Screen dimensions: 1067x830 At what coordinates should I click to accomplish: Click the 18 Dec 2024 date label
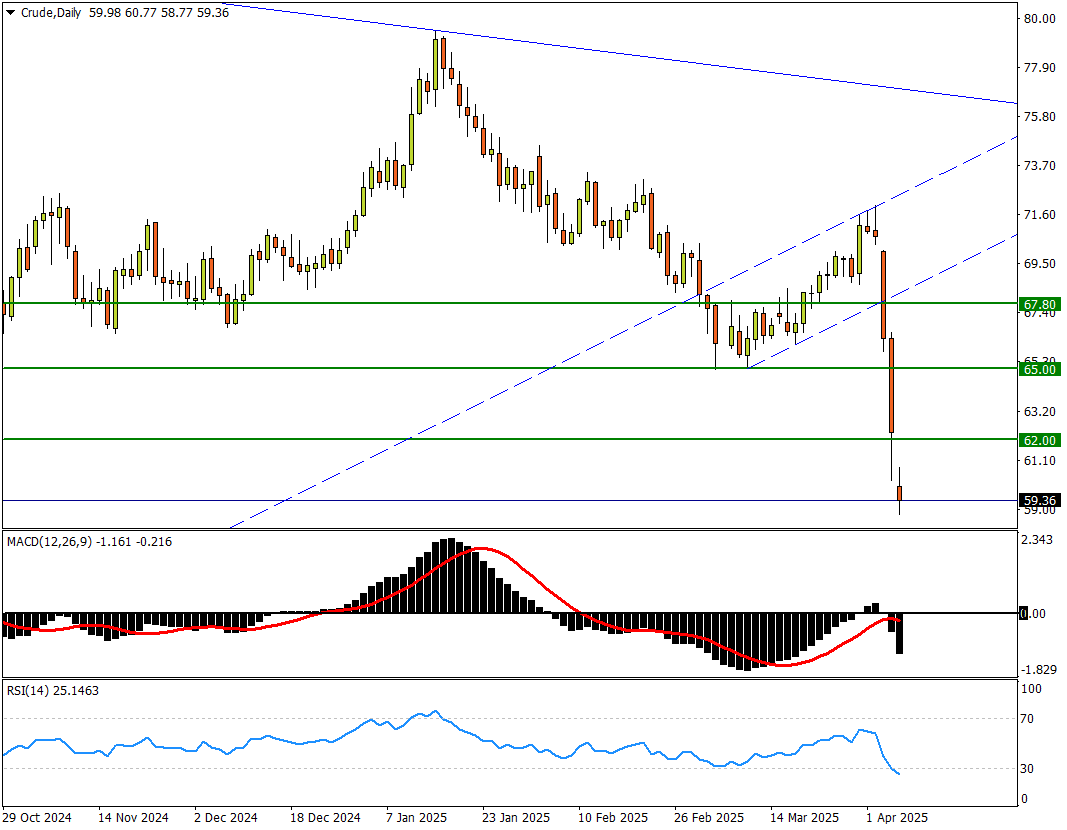pyautogui.click(x=324, y=817)
